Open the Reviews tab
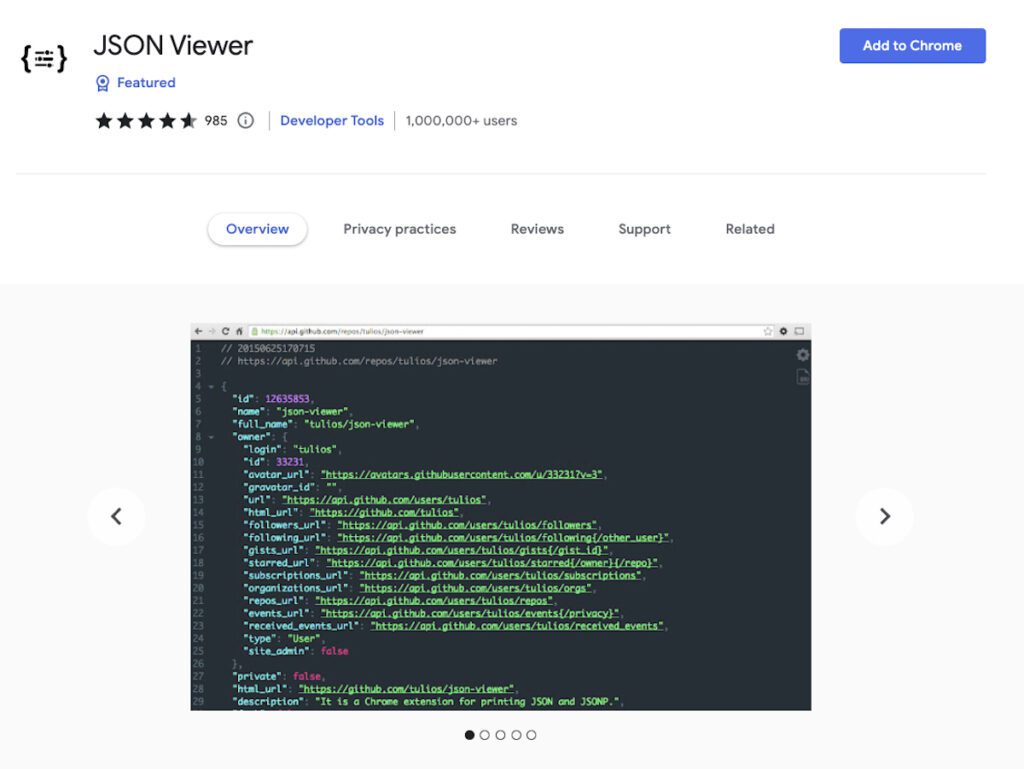The height and width of the screenshot is (769, 1024). [x=537, y=229]
